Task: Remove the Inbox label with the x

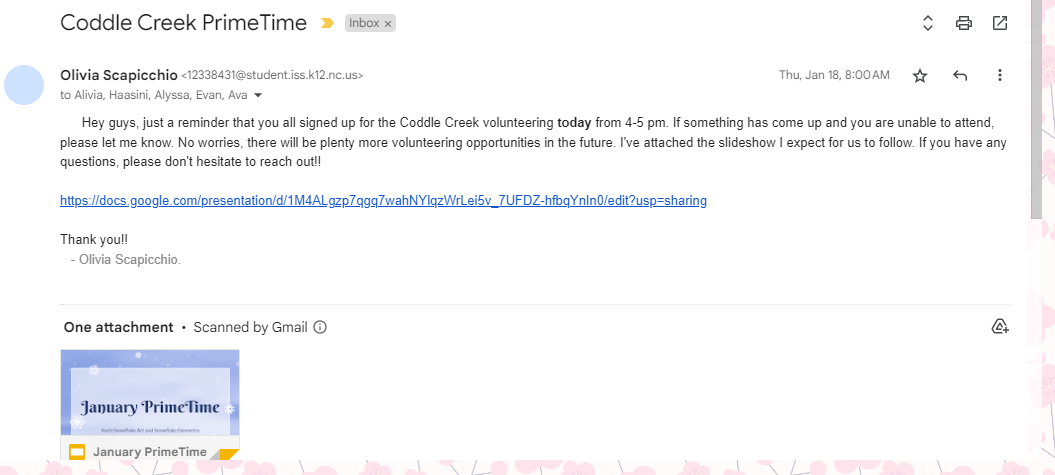Action: point(388,23)
